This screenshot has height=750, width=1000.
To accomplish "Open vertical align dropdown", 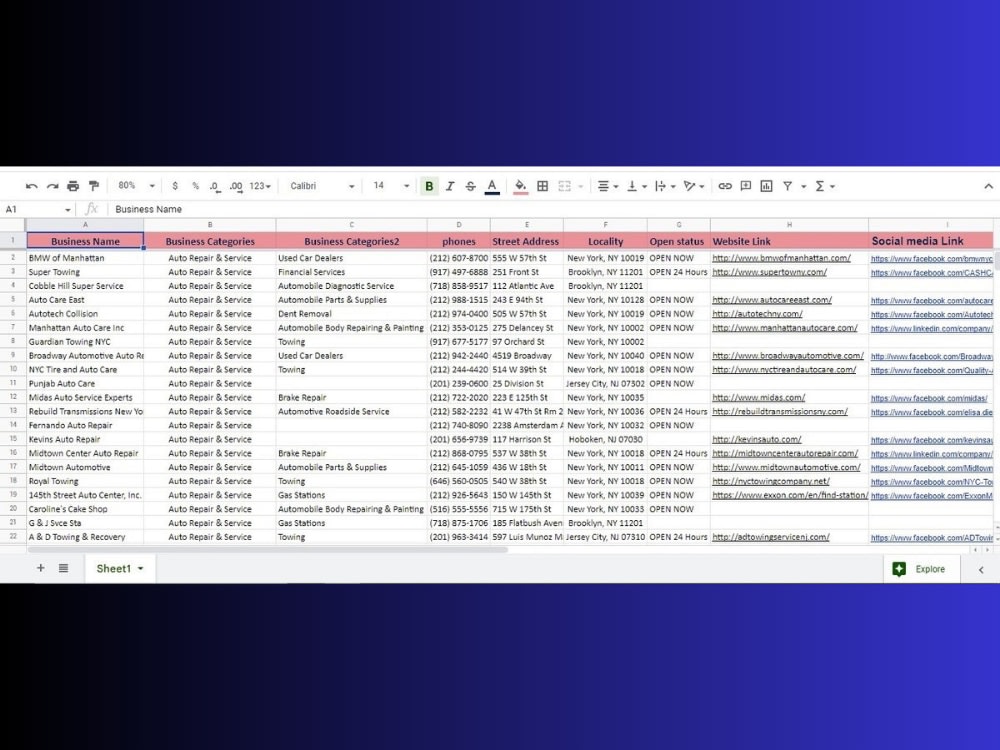I will (636, 186).
